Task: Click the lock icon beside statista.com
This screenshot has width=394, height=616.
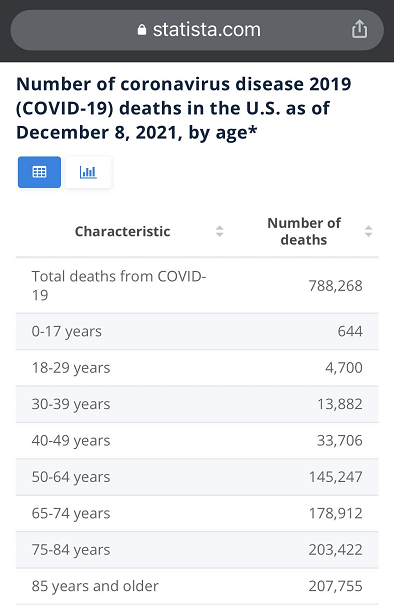Action: point(142,30)
